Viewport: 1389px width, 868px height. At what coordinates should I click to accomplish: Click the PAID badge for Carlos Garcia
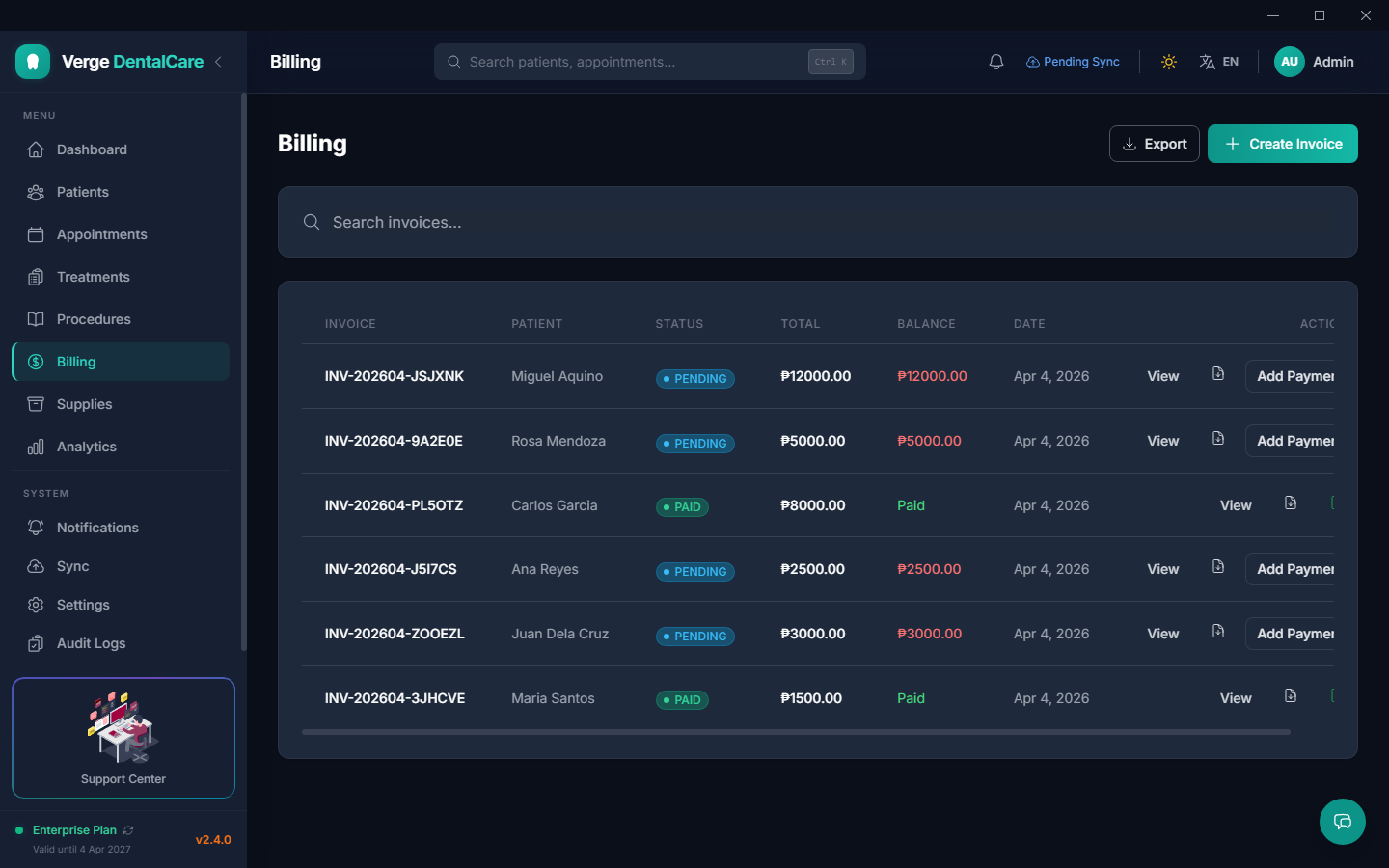(x=682, y=507)
